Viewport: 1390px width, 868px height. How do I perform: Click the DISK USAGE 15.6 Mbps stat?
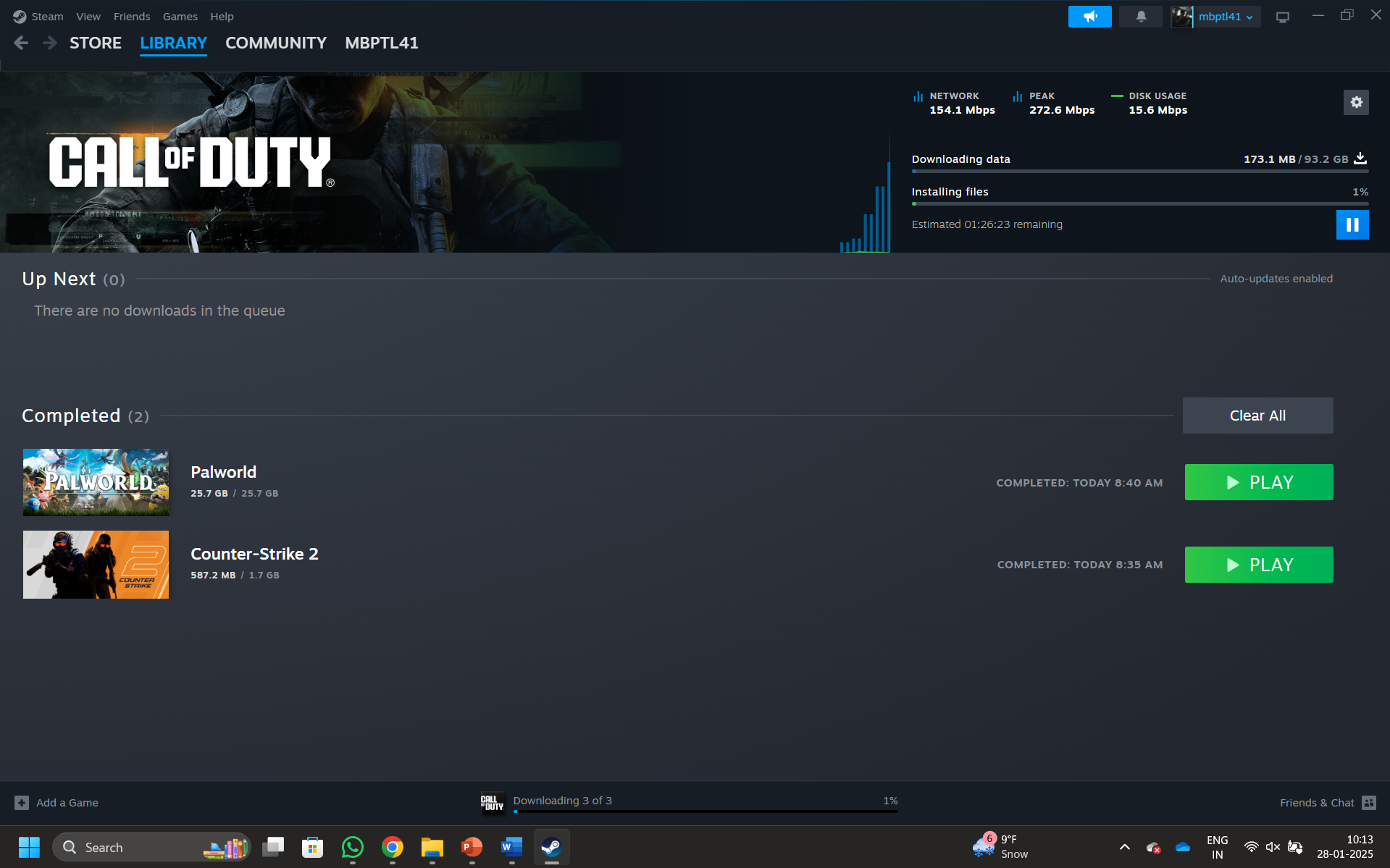click(1150, 103)
